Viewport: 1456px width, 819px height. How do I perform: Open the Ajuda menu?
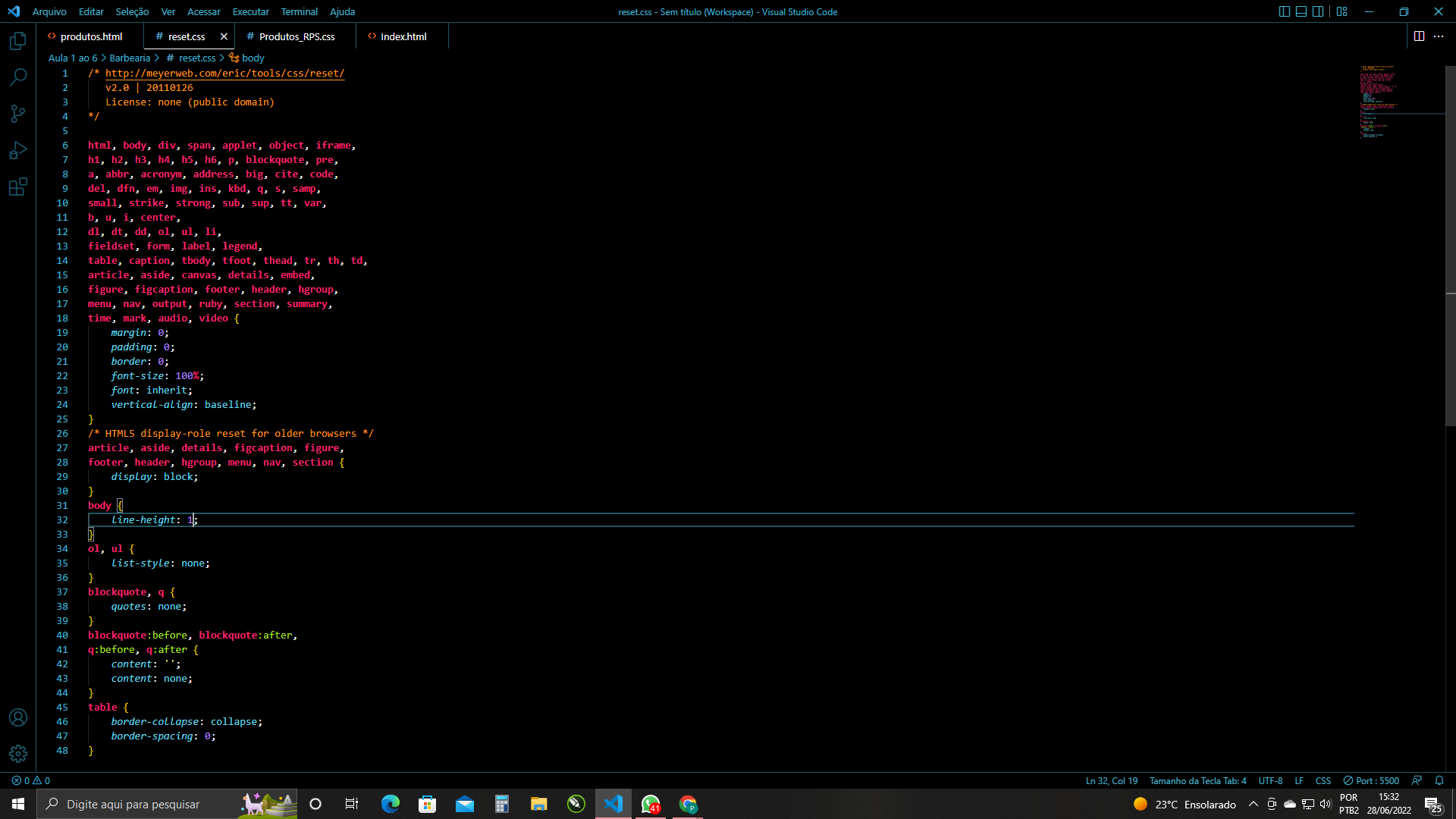(x=342, y=11)
